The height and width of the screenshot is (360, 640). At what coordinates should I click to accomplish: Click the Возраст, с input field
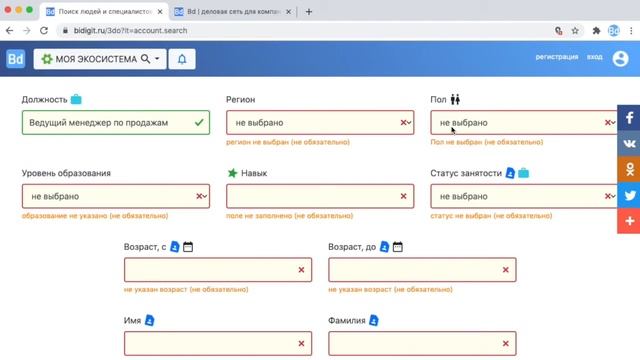click(x=218, y=270)
